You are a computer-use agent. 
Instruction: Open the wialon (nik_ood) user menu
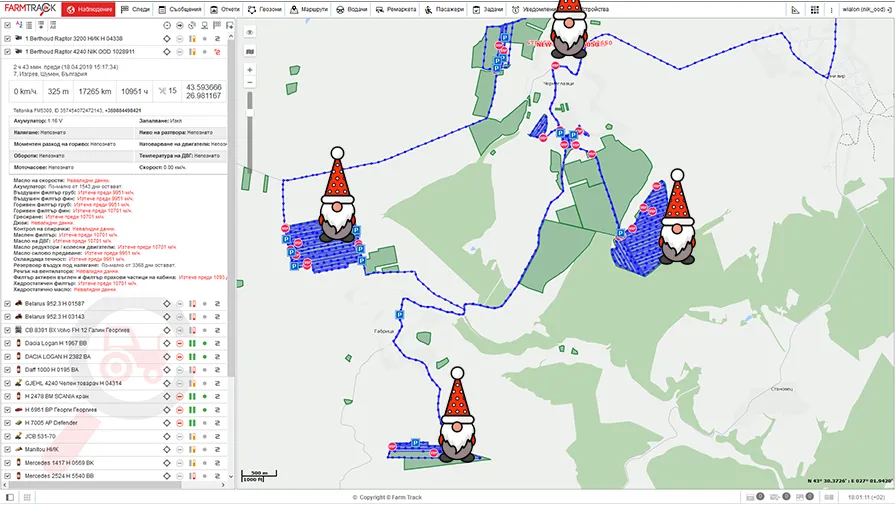point(866,9)
